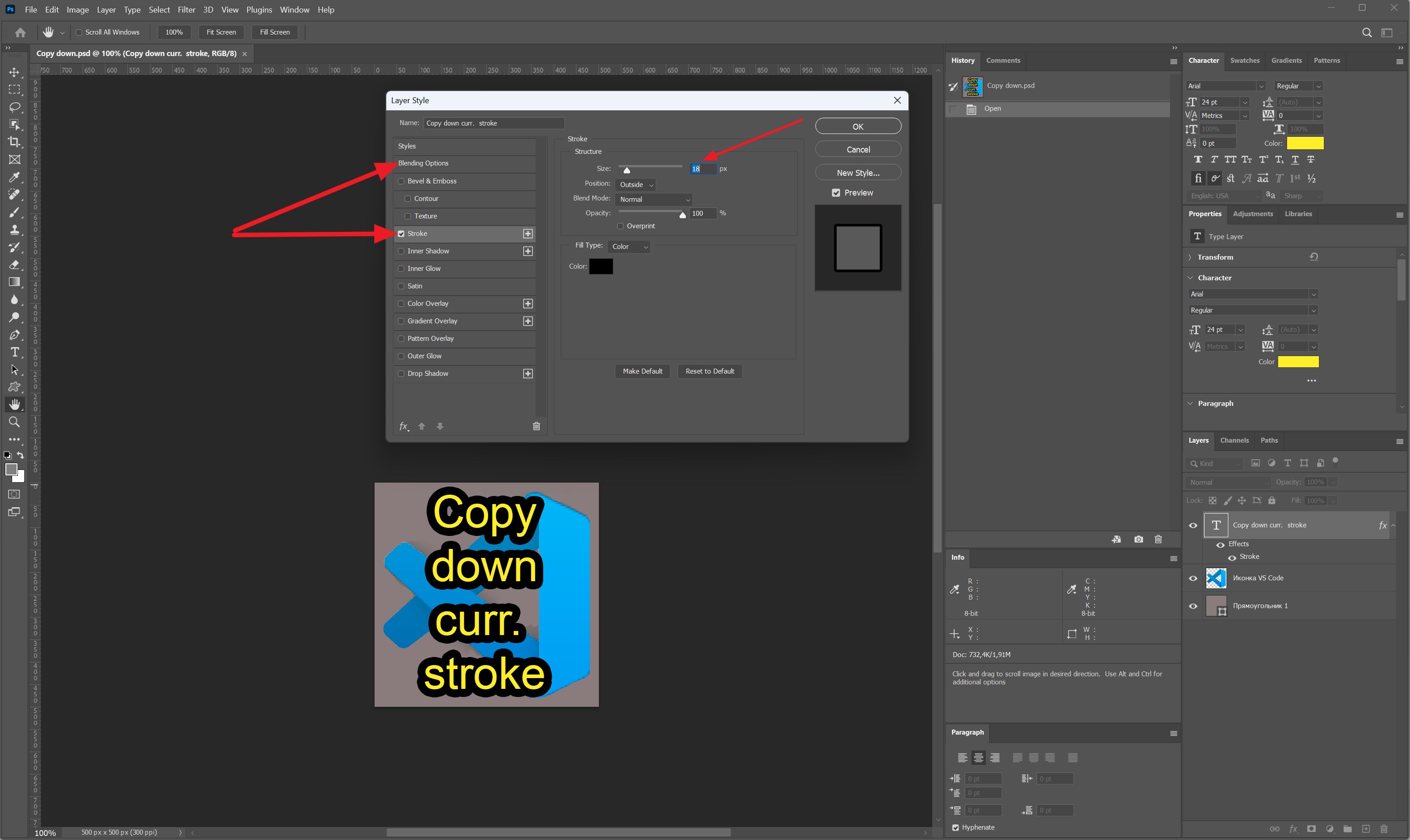Select the Eyedropper tool
Viewport: 1410px width, 840px height.
[14, 177]
